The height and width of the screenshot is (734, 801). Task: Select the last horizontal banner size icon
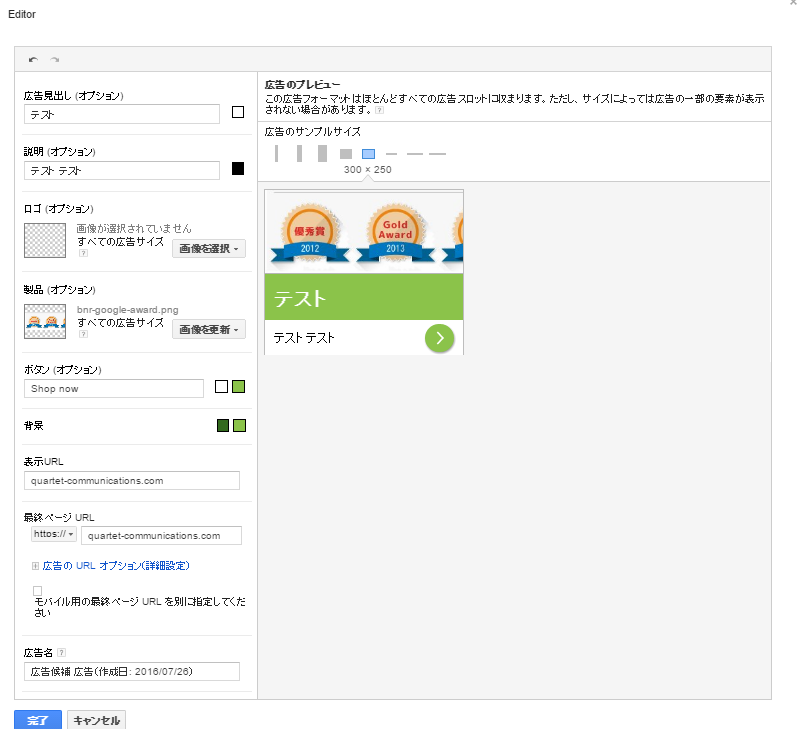[437, 154]
